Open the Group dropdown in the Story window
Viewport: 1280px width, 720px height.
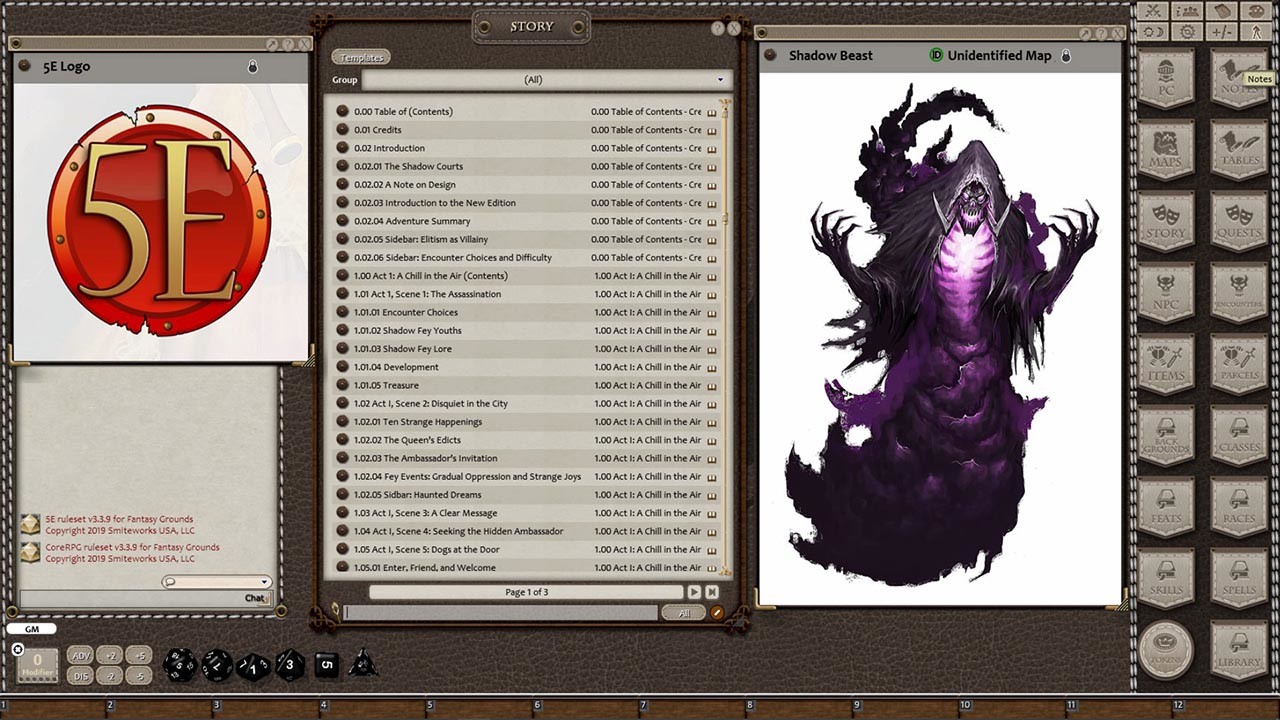click(x=718, y=79)
